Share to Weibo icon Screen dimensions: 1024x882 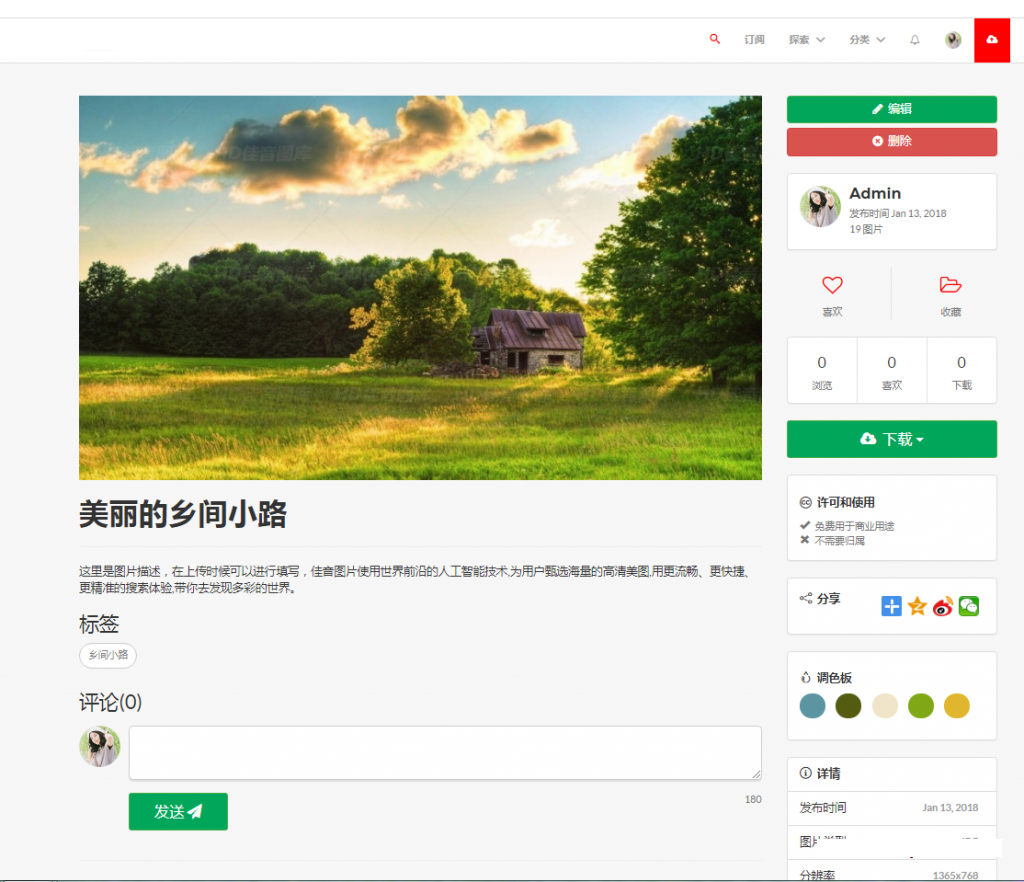[x=942, y=606]
